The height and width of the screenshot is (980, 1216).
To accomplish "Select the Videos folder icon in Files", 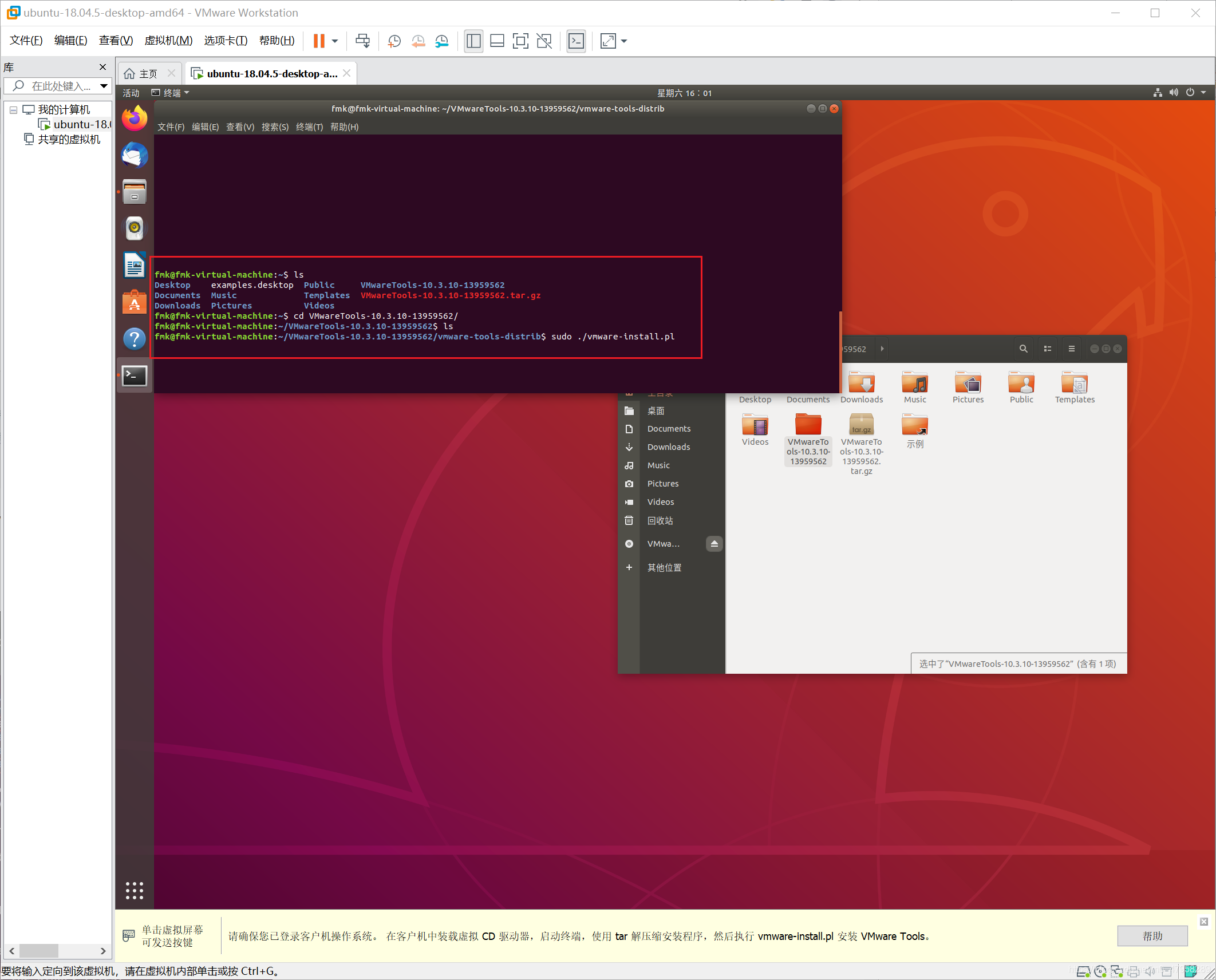I will point(755,430).
